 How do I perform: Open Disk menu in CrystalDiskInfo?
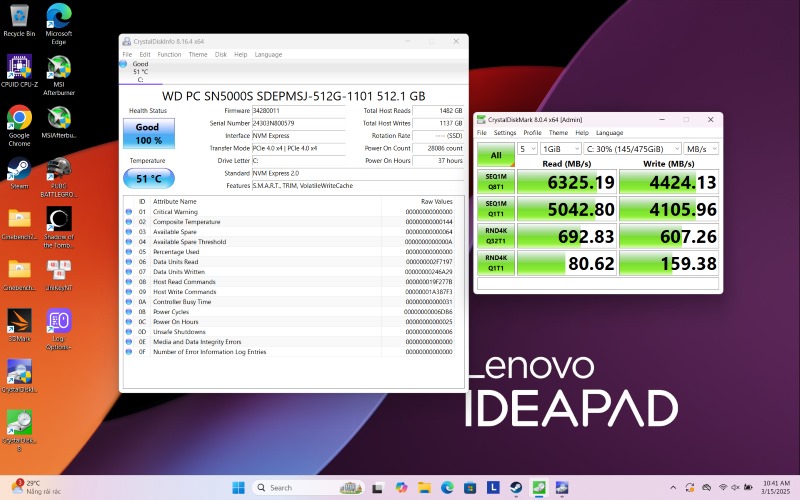pyautogui.click(x=220, y=55)
